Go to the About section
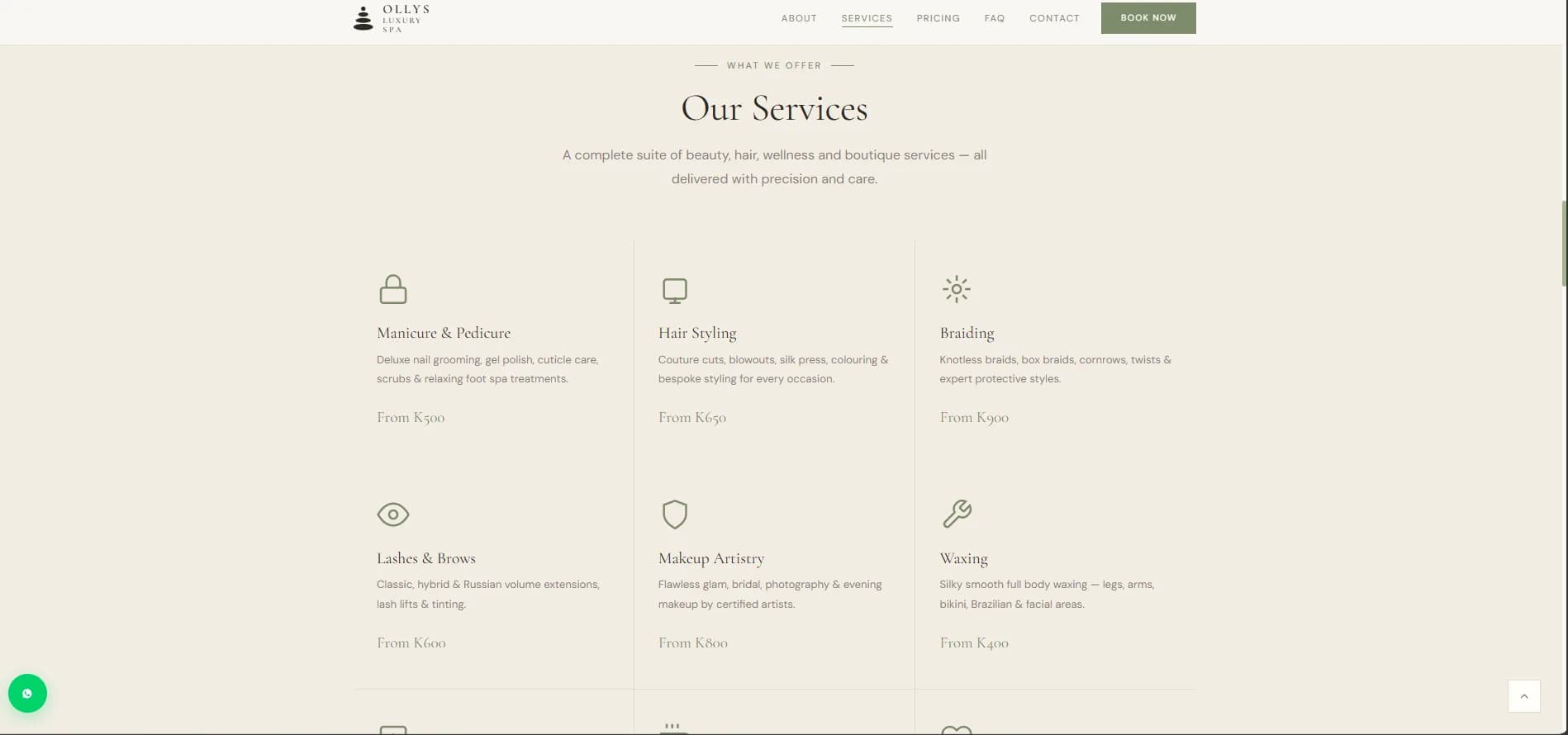The height and width of the screenshot is (735, 1568). pyautogui.click(x=799, y=18)
